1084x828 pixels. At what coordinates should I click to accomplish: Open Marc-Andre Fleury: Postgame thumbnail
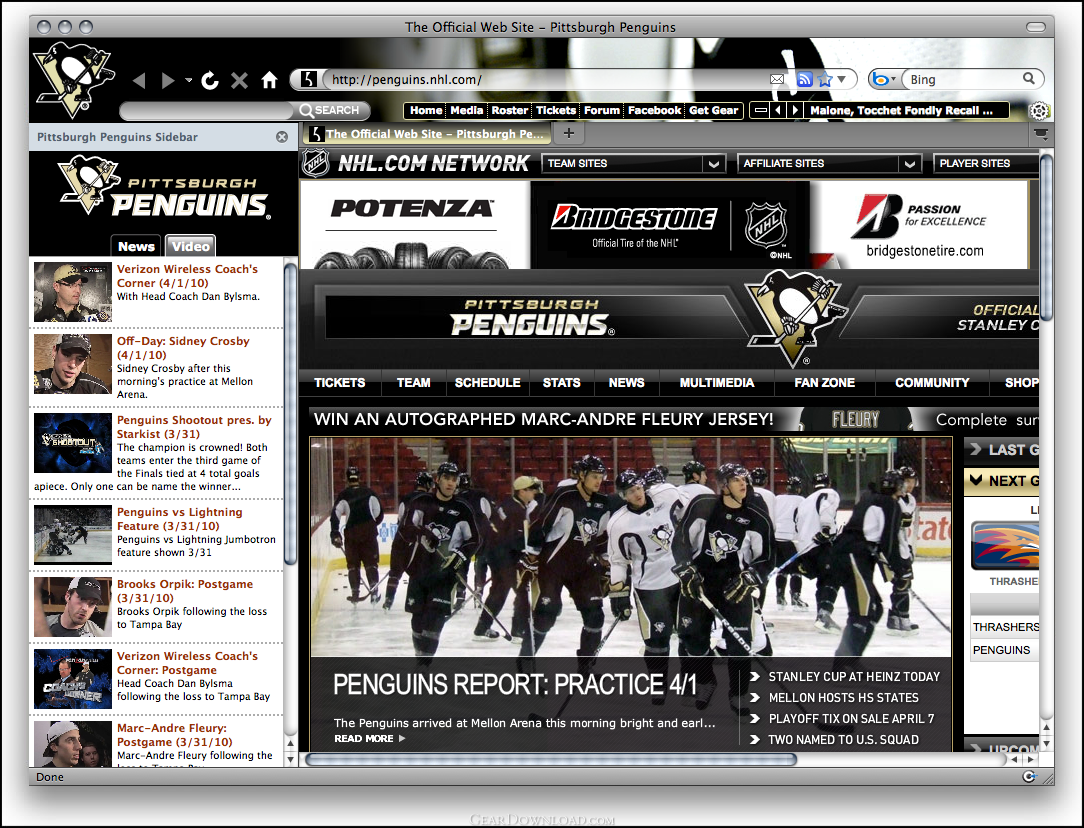coord(73,744)
